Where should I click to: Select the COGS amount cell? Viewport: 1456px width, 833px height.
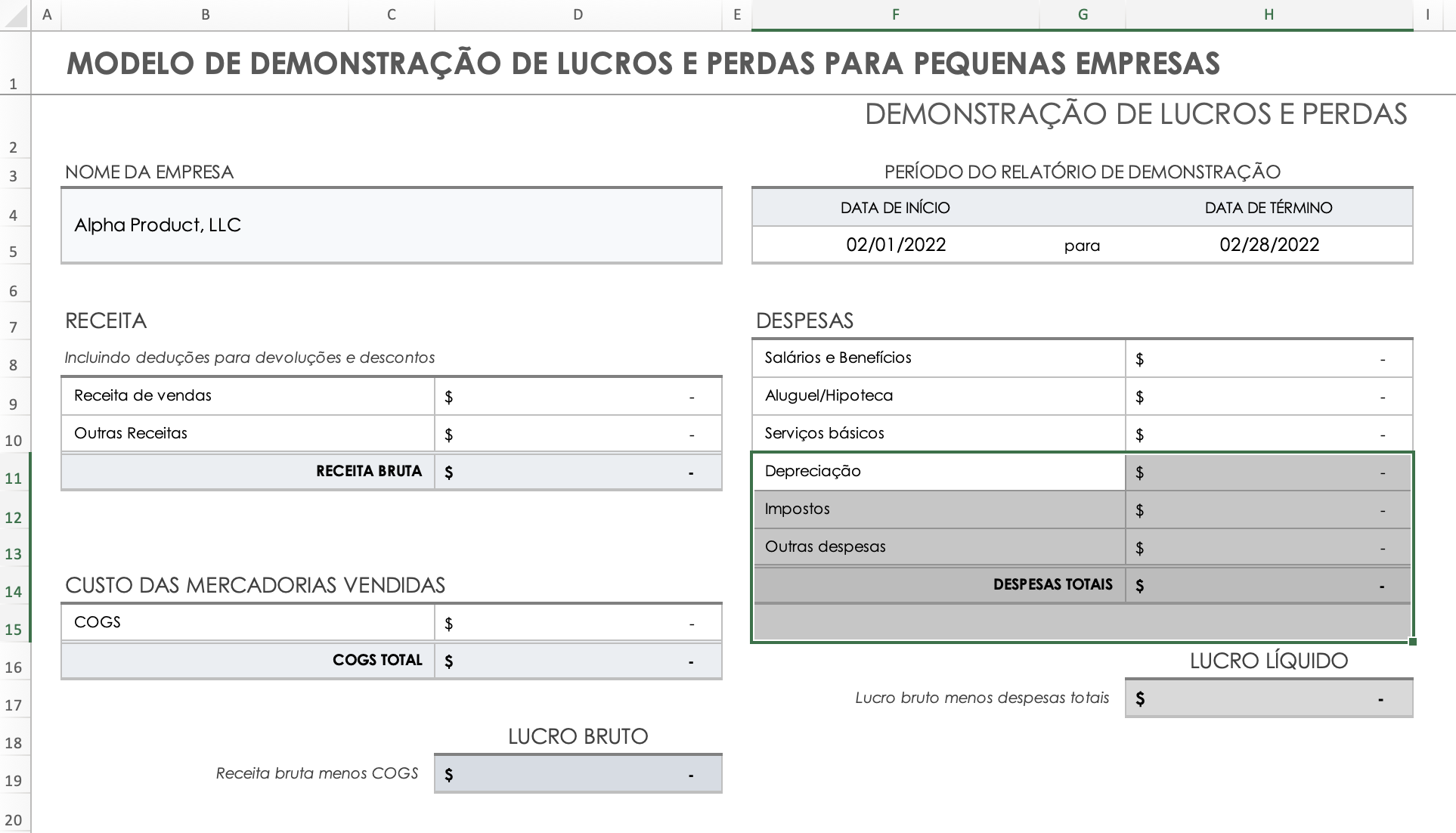pos(578,623)
